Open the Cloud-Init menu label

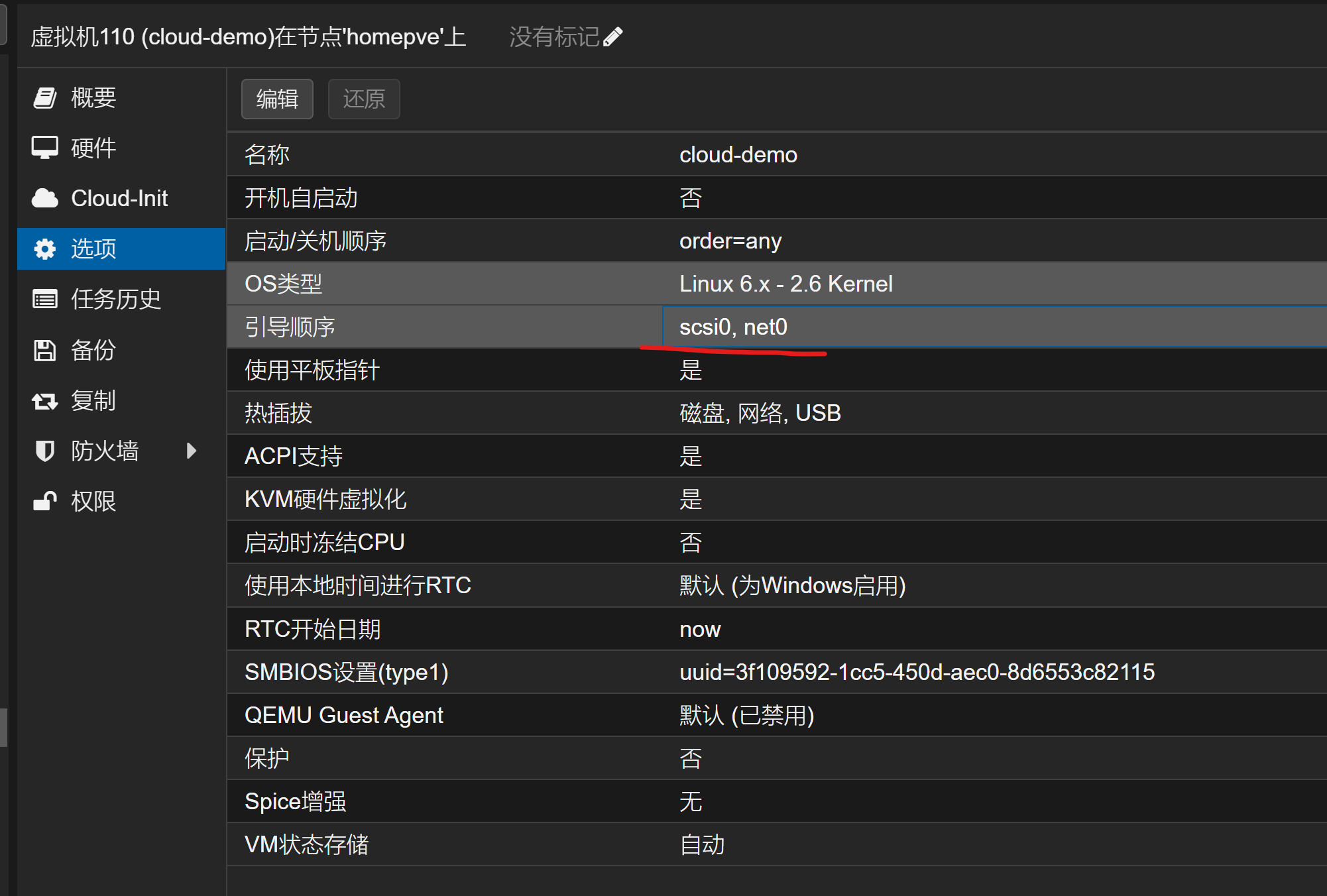click(119, 198)
